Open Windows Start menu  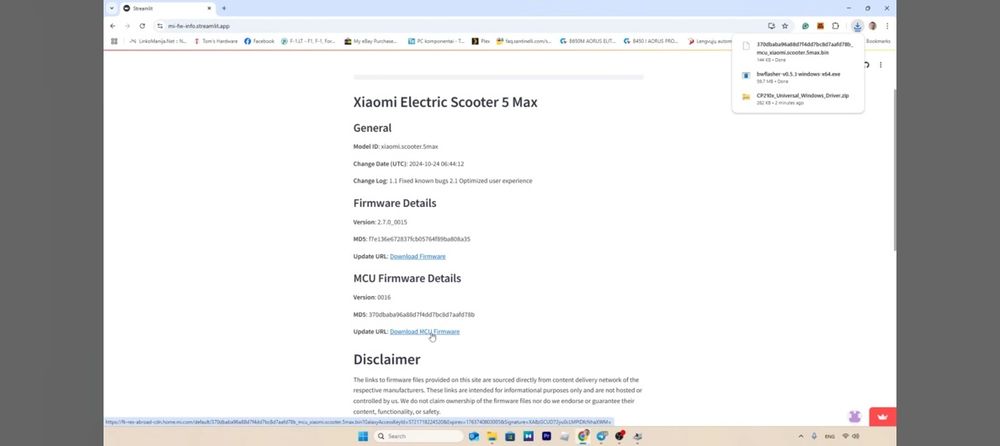363,436
